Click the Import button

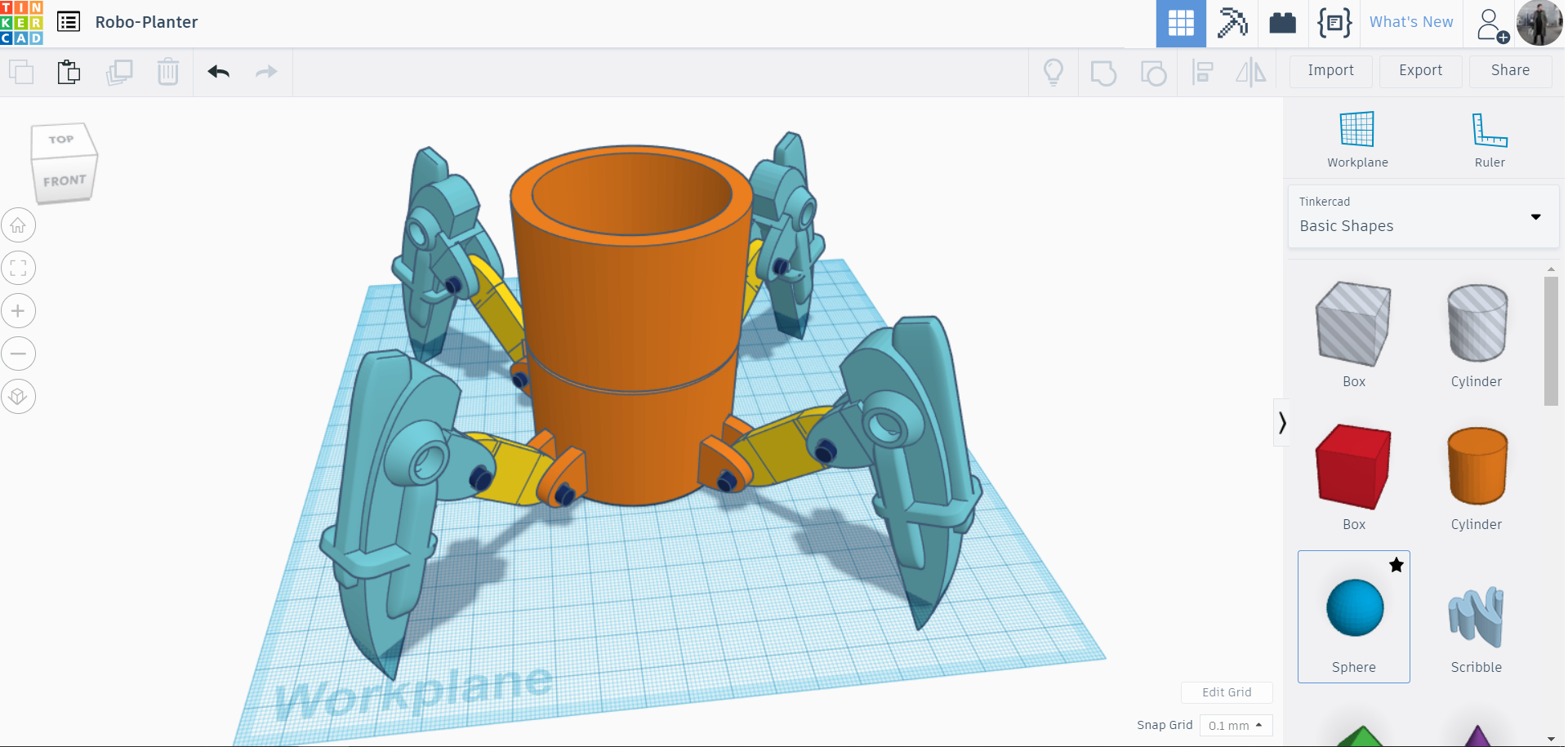pyautogui.click(x=1330, y=71)
